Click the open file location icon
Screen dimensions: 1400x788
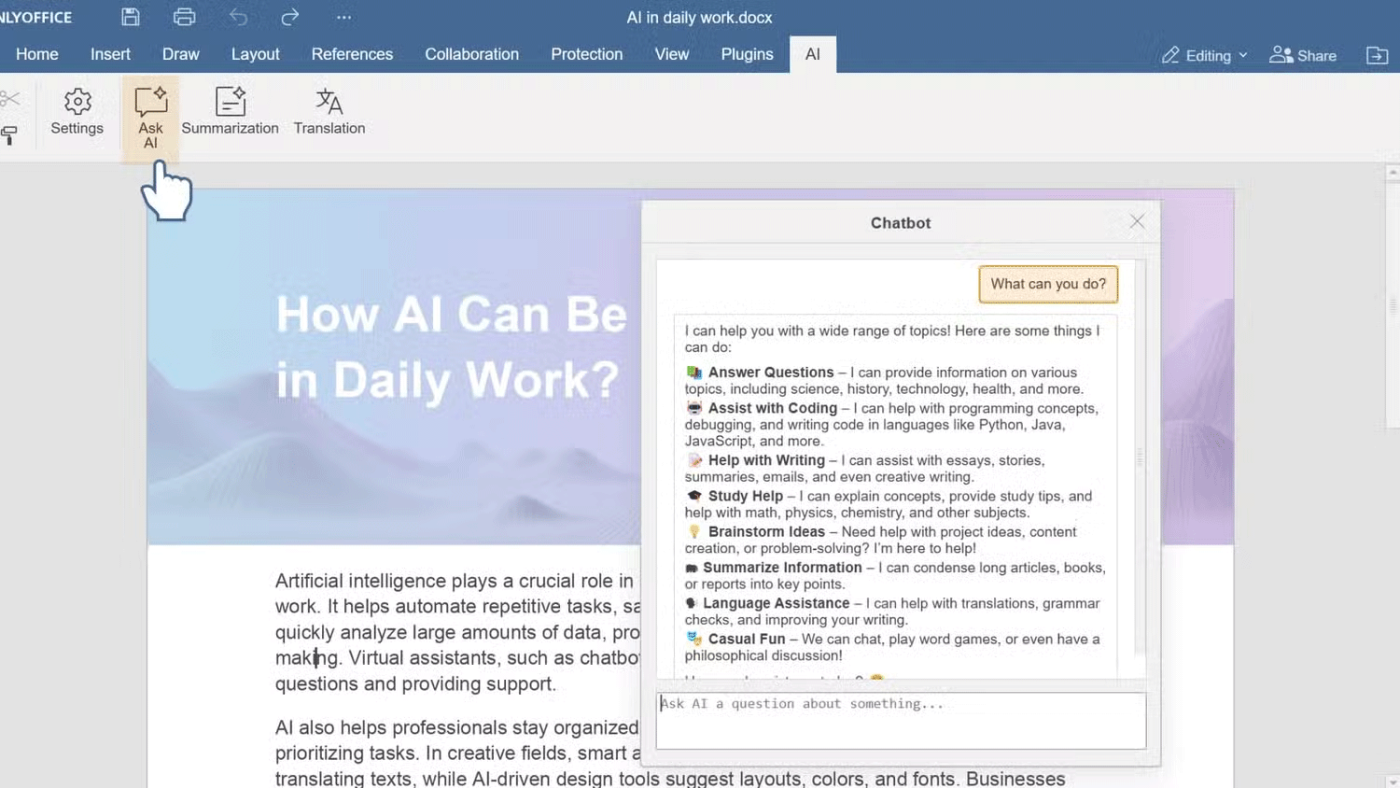pos(1377,55)
